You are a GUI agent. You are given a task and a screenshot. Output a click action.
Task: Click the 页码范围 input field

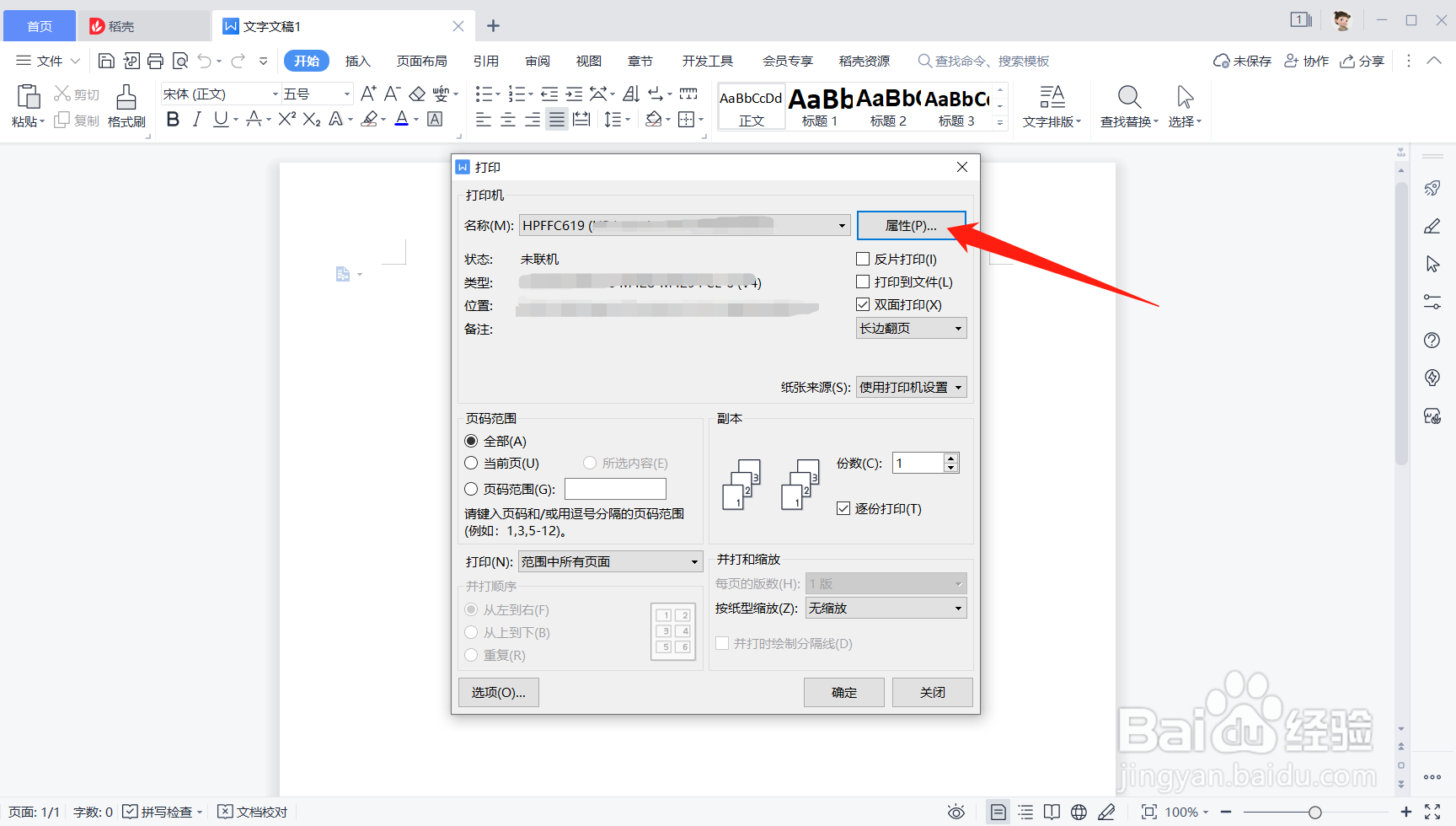[x=614, y=488]
